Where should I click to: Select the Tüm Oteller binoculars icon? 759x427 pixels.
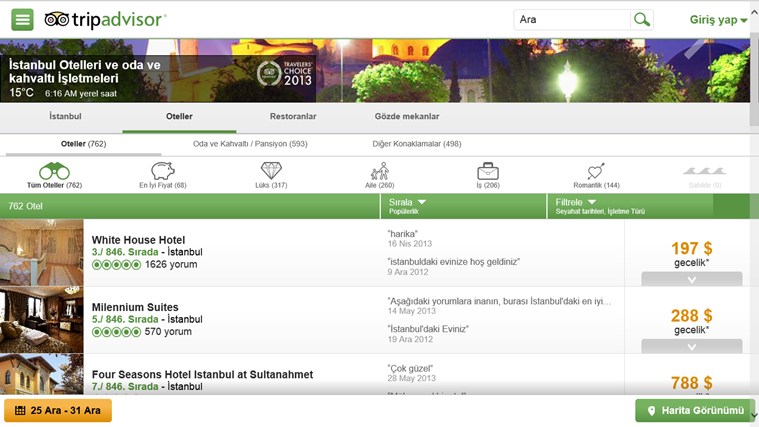coord(54,171)
